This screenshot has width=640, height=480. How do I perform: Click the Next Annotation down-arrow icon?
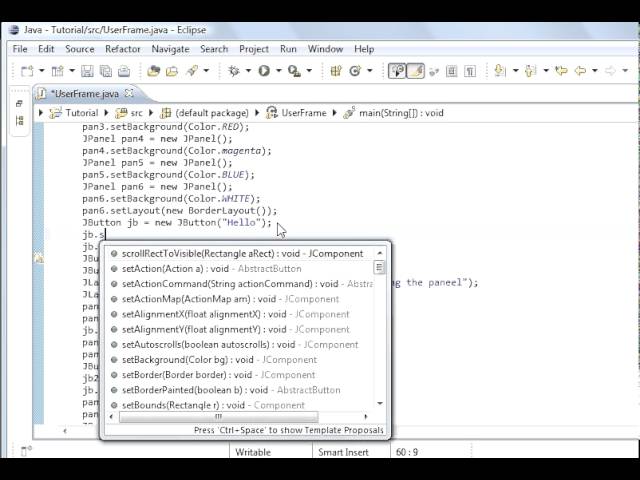point(500,71)
